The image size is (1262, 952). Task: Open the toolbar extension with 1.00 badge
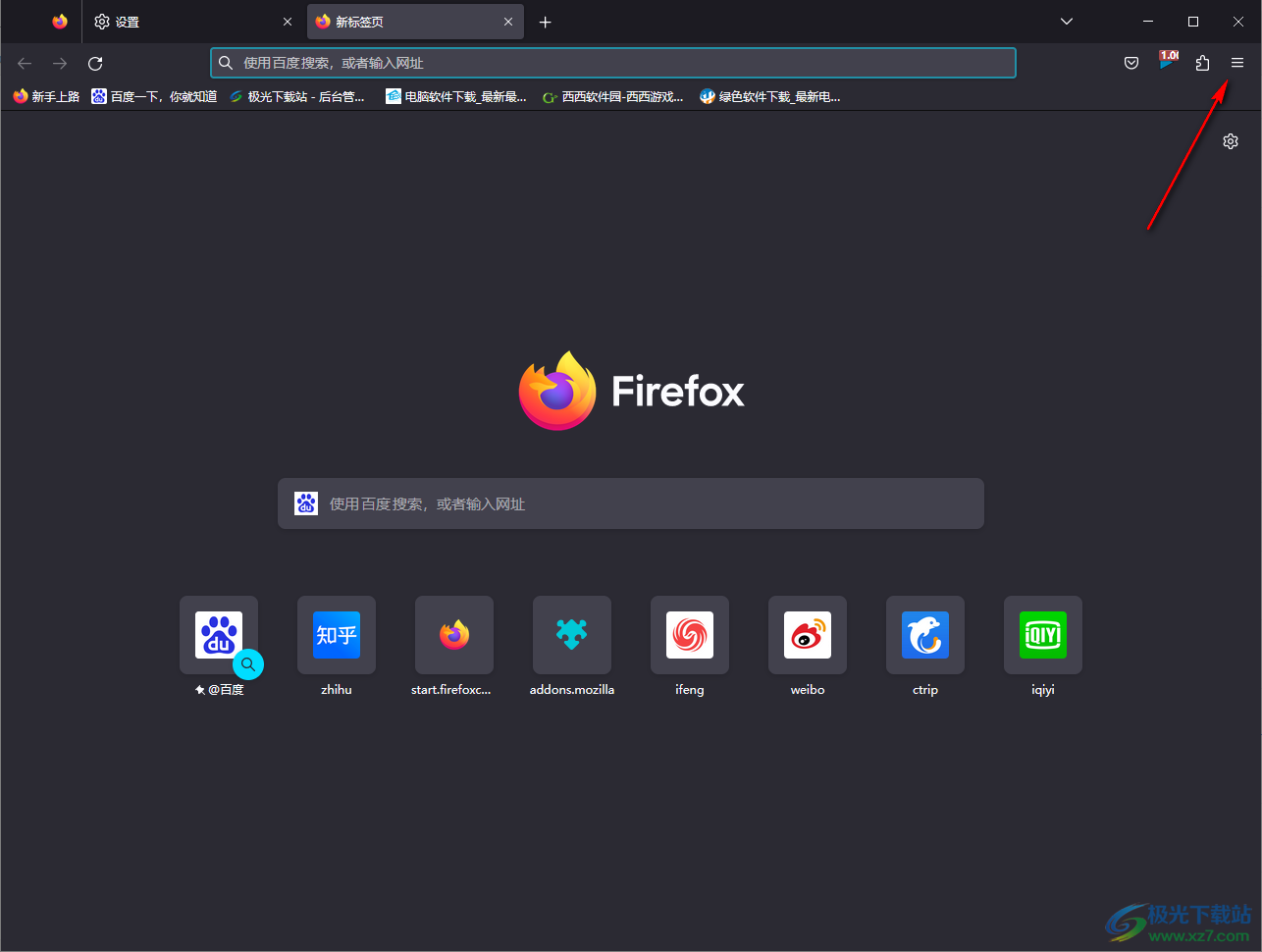click(1167, 62)
